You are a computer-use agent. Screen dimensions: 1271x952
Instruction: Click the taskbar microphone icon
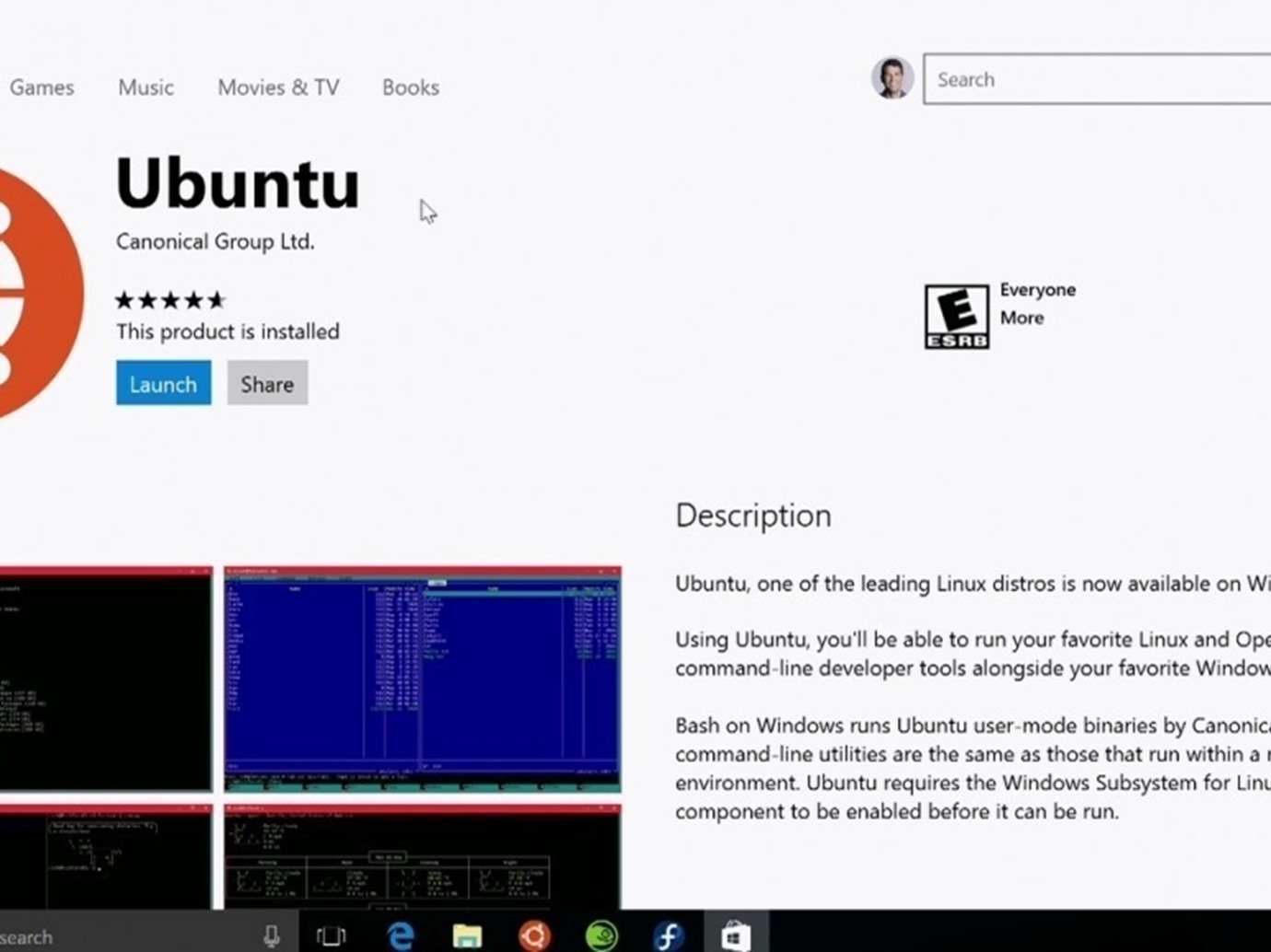pos(272,936)
